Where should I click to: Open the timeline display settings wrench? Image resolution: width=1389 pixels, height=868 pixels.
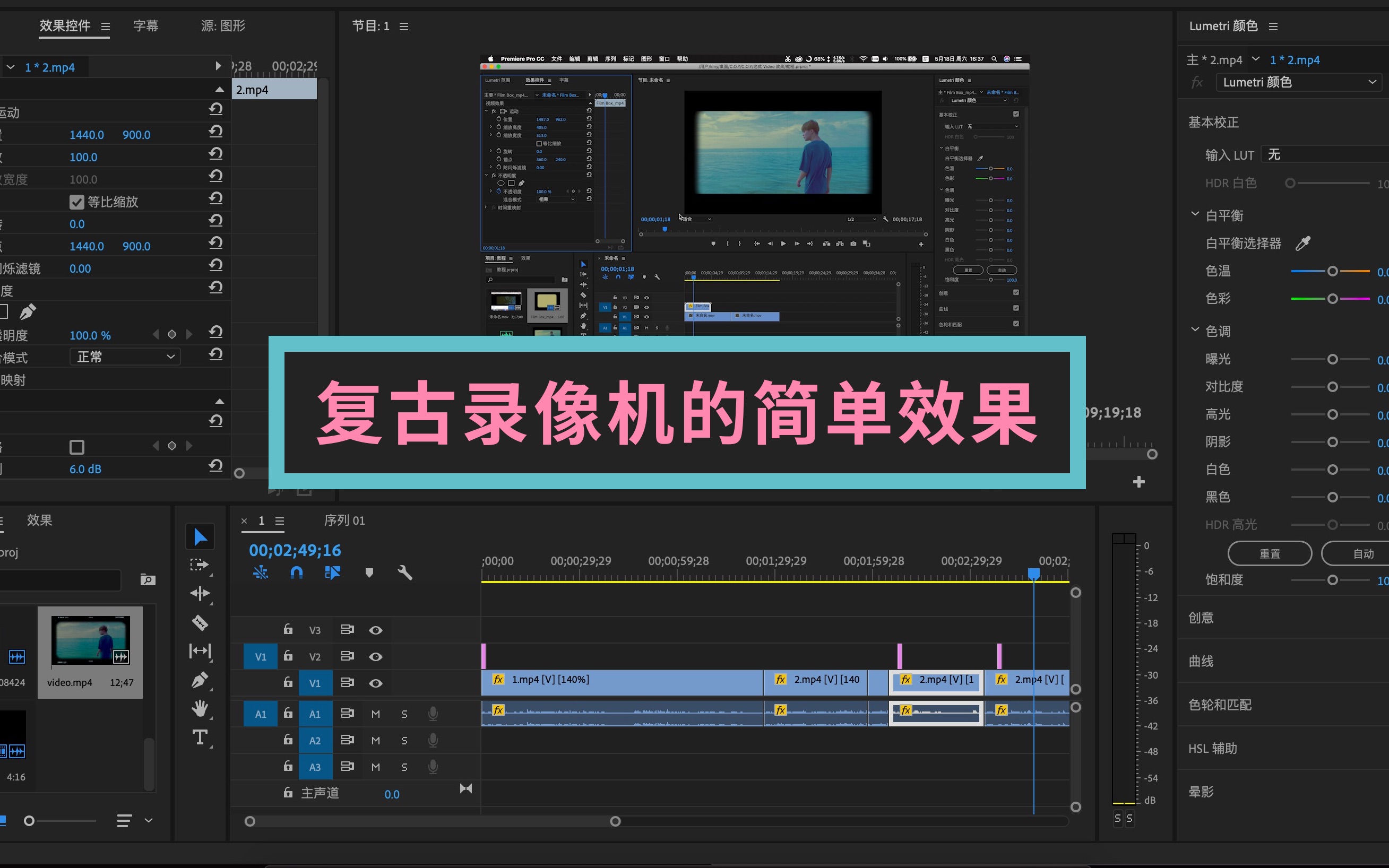point(405,572)
